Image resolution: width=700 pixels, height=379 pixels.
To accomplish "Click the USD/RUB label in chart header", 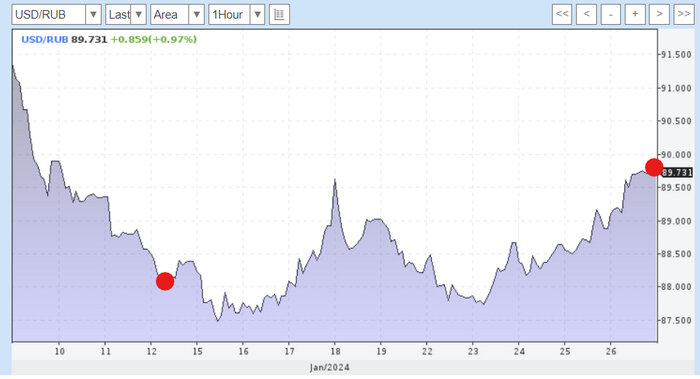I will click(x=45, y=39).
